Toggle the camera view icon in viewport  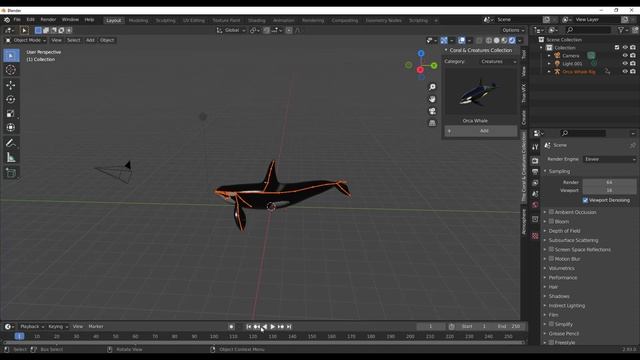pos(432,111)
